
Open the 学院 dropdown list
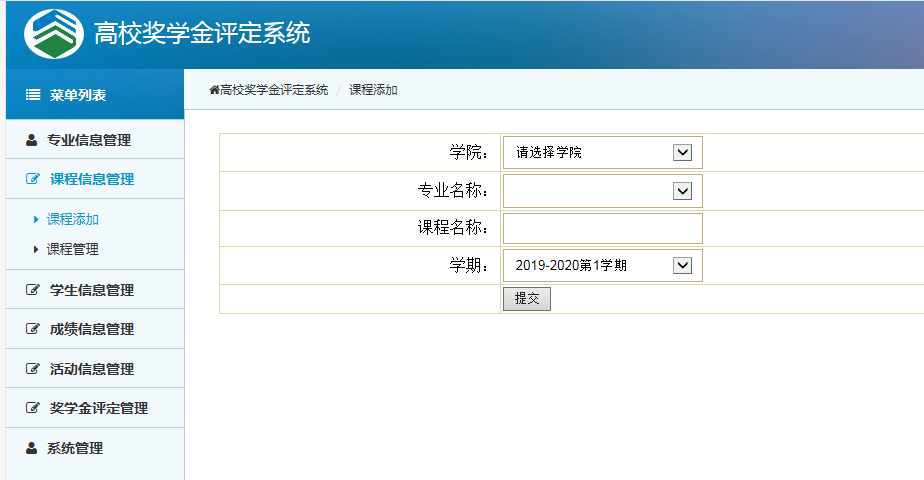coord(602,153)
